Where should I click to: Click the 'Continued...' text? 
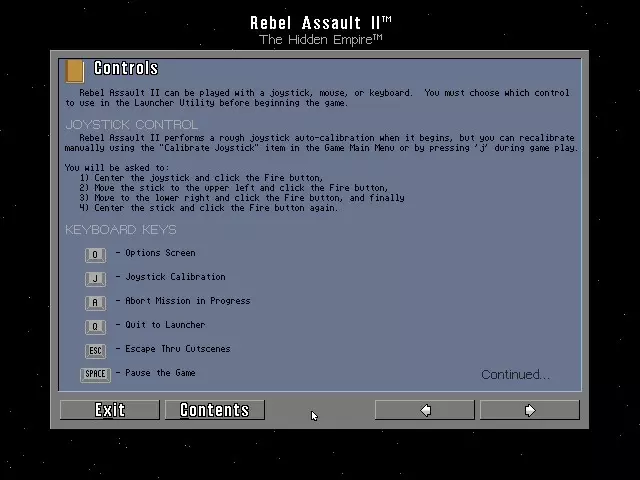point(516,375)
